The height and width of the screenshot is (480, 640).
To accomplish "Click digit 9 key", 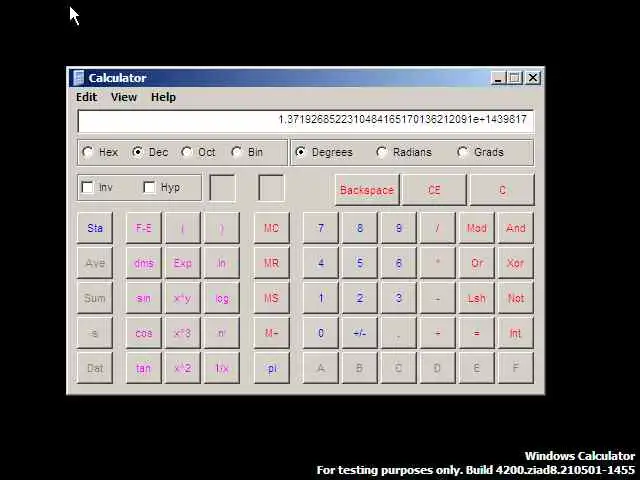I will pos(398,228).
